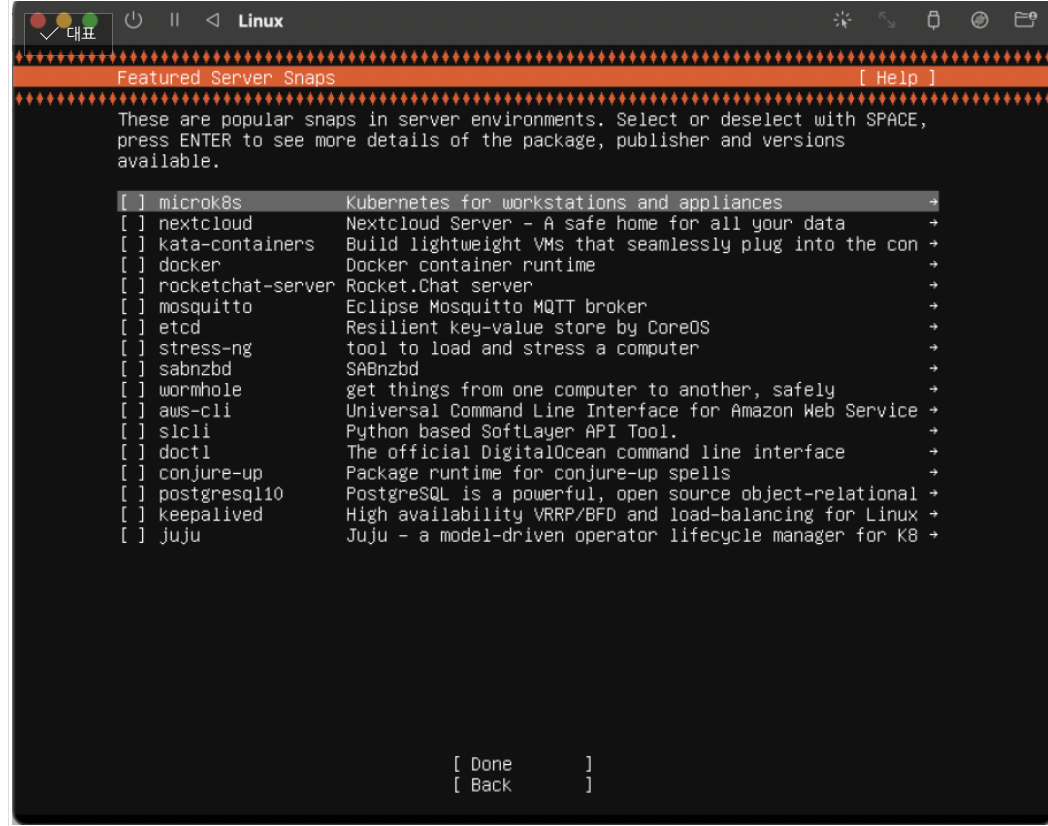Open details arrow for nextcloud row
Viewport: 1048px width, 826px height.
point(933,223)
